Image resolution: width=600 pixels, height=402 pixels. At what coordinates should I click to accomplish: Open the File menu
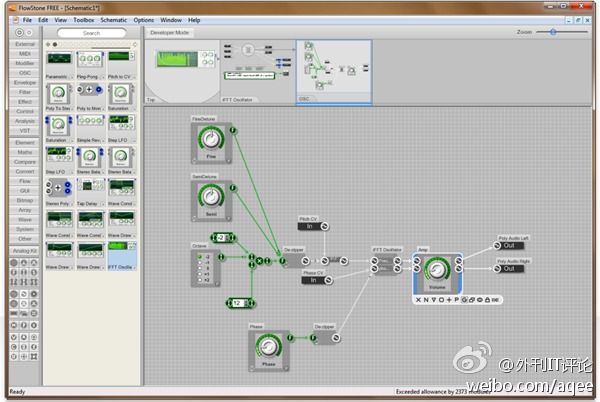point(27,20)
